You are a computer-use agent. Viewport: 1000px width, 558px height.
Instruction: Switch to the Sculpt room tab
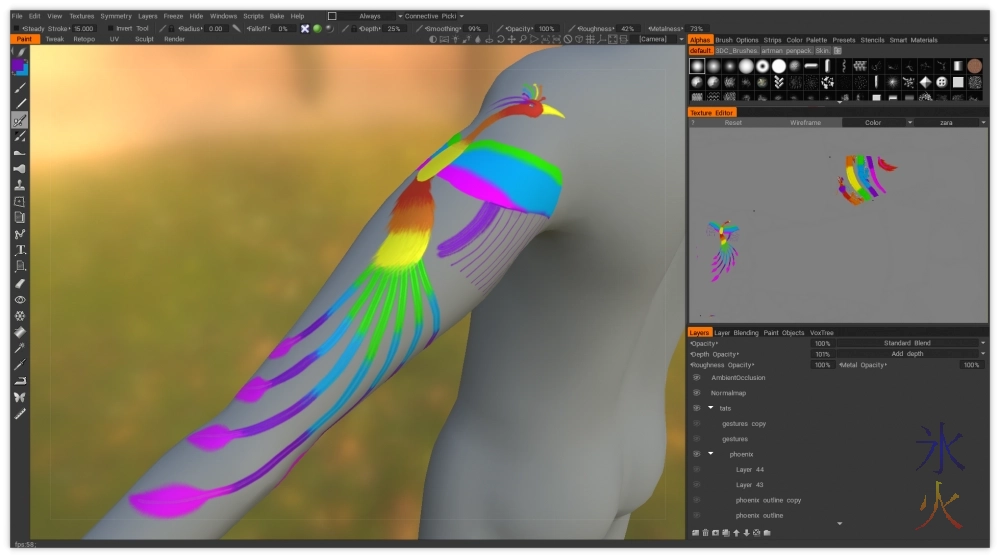click(144, 39)
